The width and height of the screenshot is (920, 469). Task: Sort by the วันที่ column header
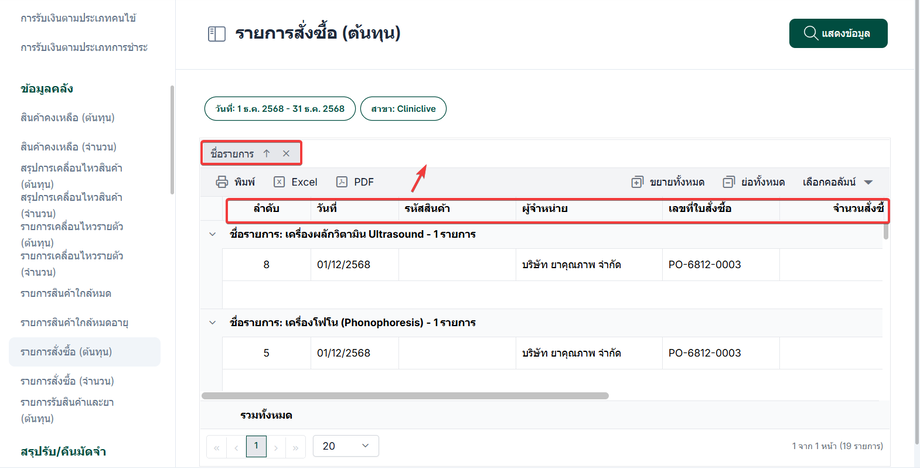[x=326, y=208]
